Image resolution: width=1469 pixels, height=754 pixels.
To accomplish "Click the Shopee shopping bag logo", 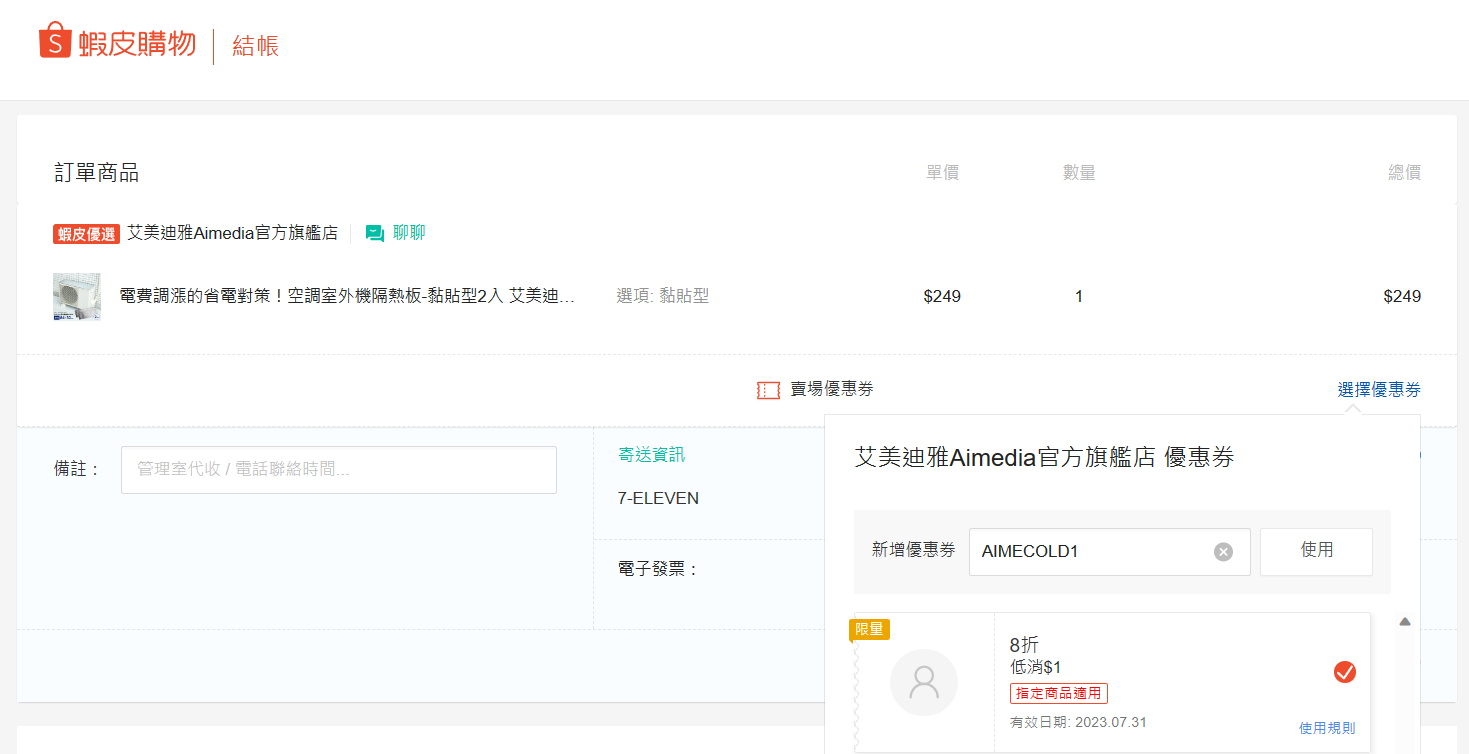I will [x=55, y=42].
